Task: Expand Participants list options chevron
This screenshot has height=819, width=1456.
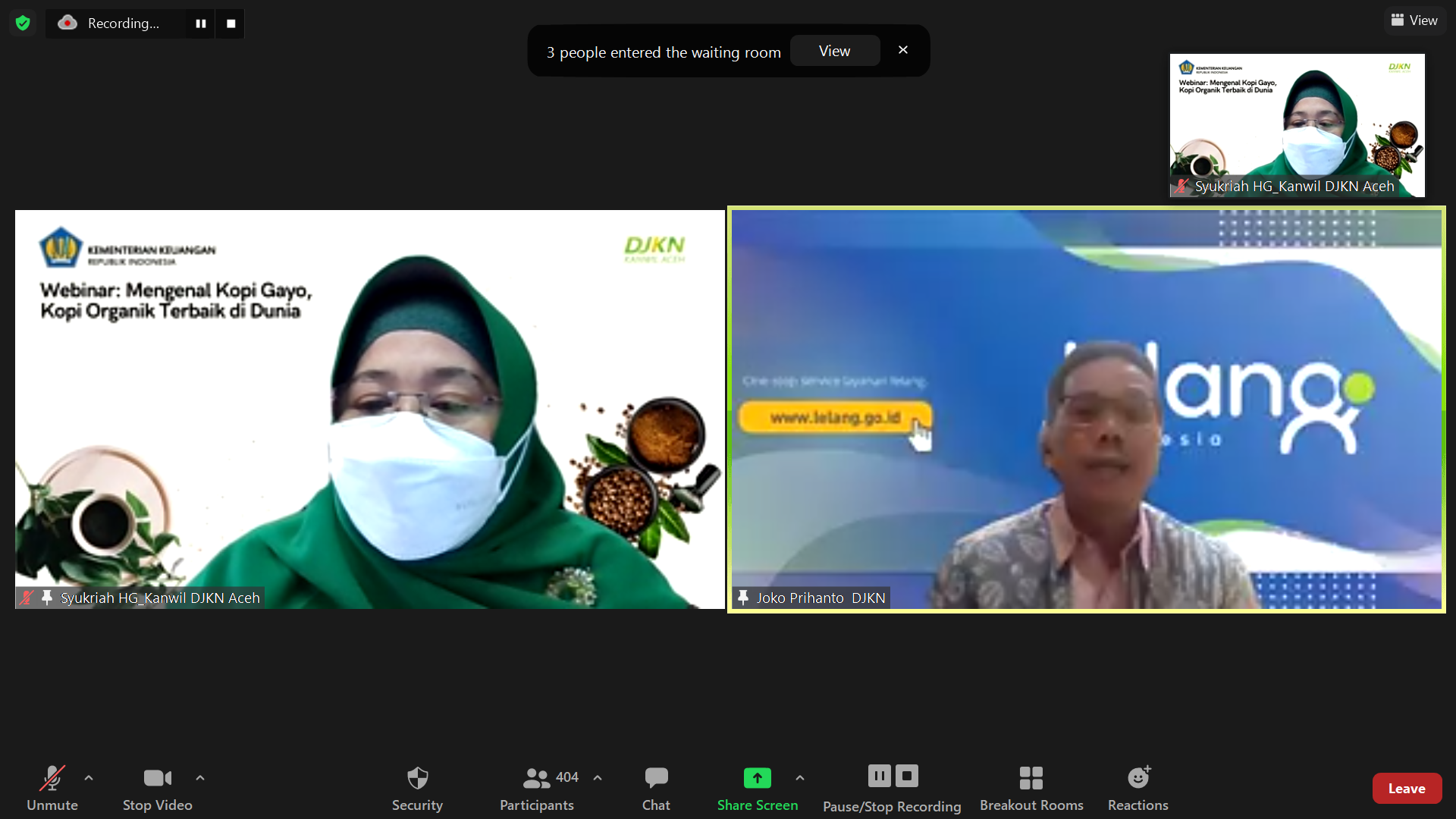Action: (x=598, y=777)
